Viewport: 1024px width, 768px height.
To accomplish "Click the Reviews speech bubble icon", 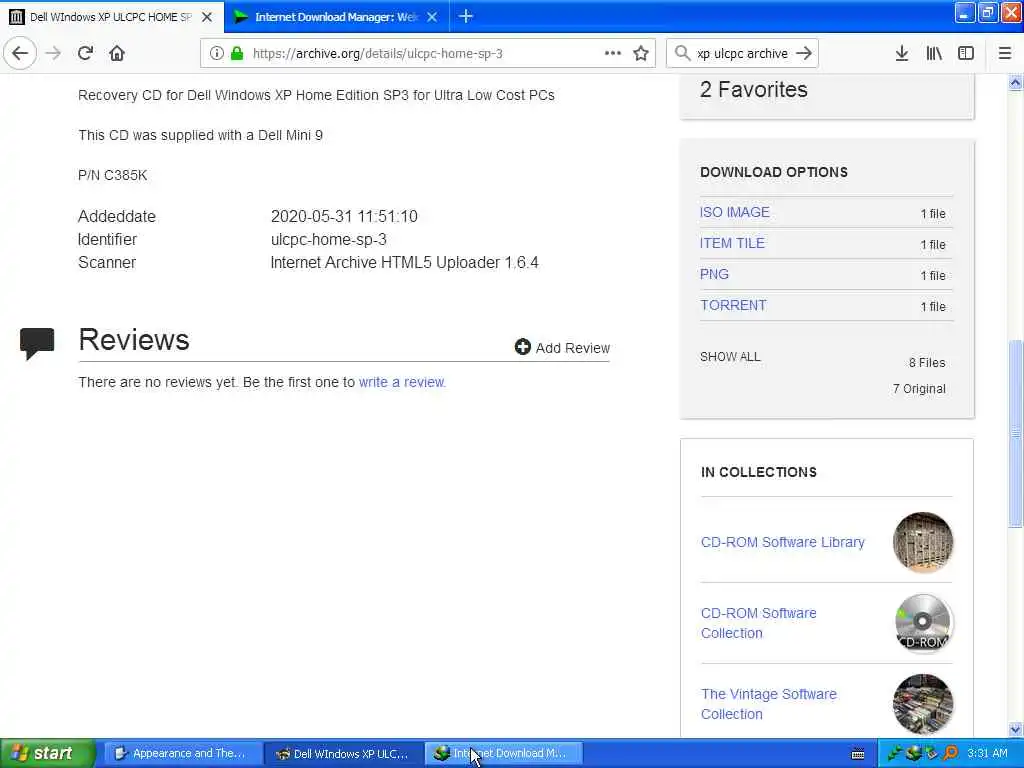I will click(37, 343).
